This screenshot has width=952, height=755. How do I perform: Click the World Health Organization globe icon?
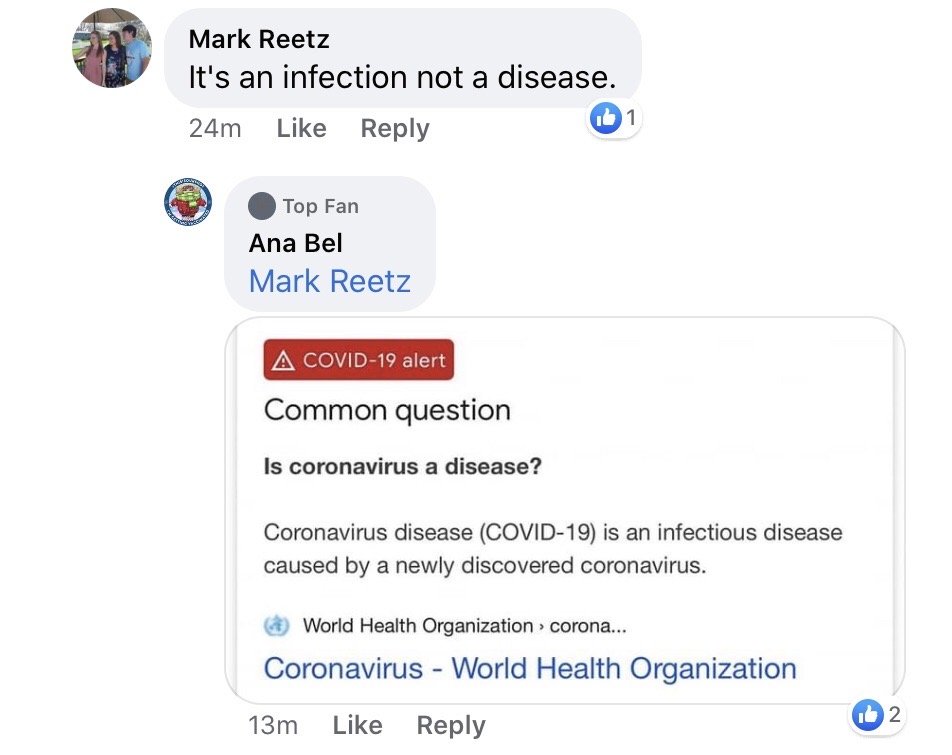click(x=277, y=625)
